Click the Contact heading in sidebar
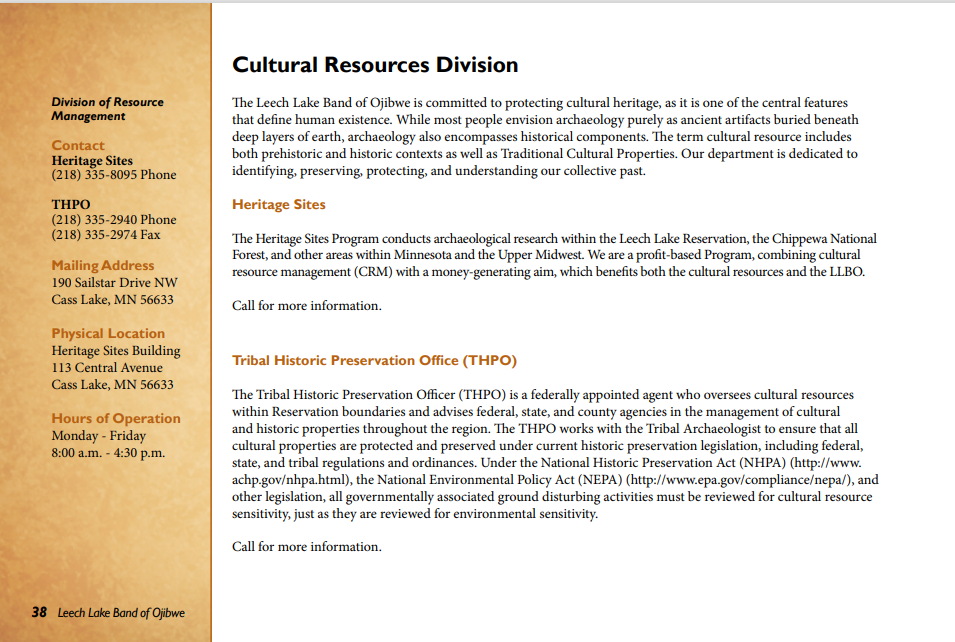The width and height of the screenshot is (955, 642). pos(78,145)
